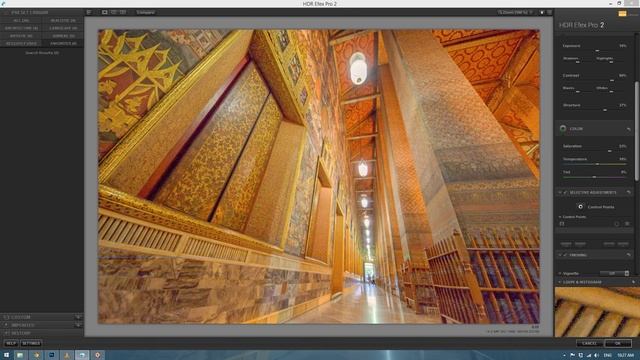Reset the Finishing section

629,255
